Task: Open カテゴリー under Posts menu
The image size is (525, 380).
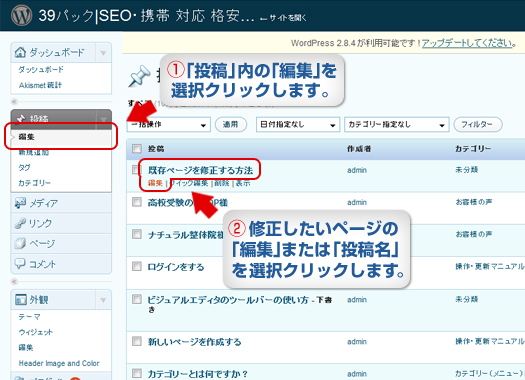Action: [x=34, y=183]
